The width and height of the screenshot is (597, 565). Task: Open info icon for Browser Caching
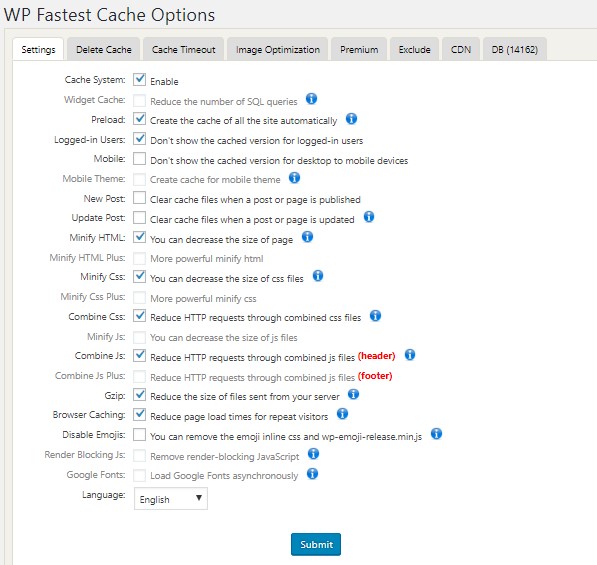pyautogui.click(x=342, y=414)
